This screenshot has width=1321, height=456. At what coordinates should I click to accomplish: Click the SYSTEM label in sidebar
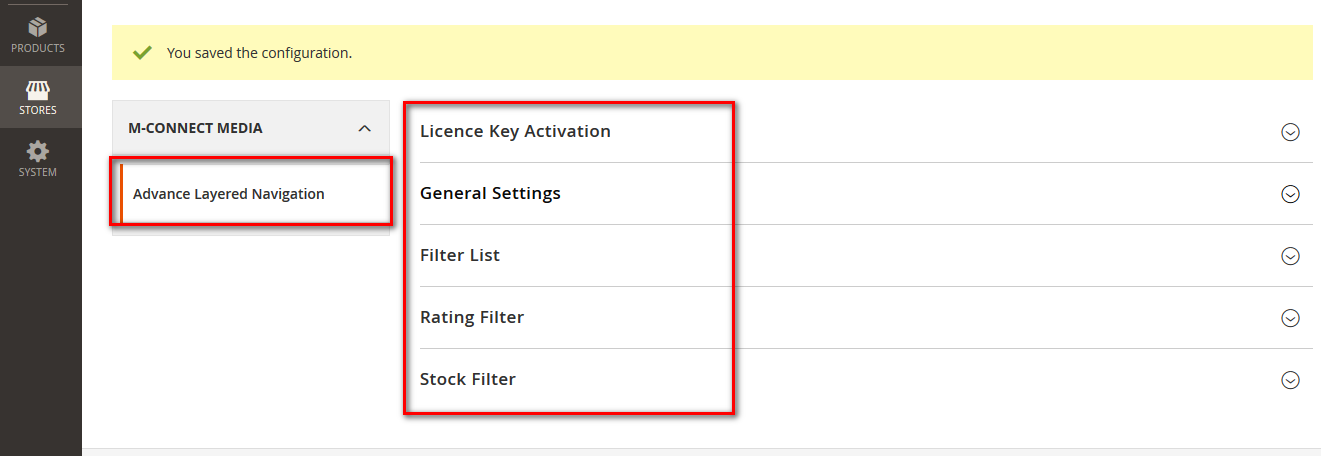coord(38,172)
